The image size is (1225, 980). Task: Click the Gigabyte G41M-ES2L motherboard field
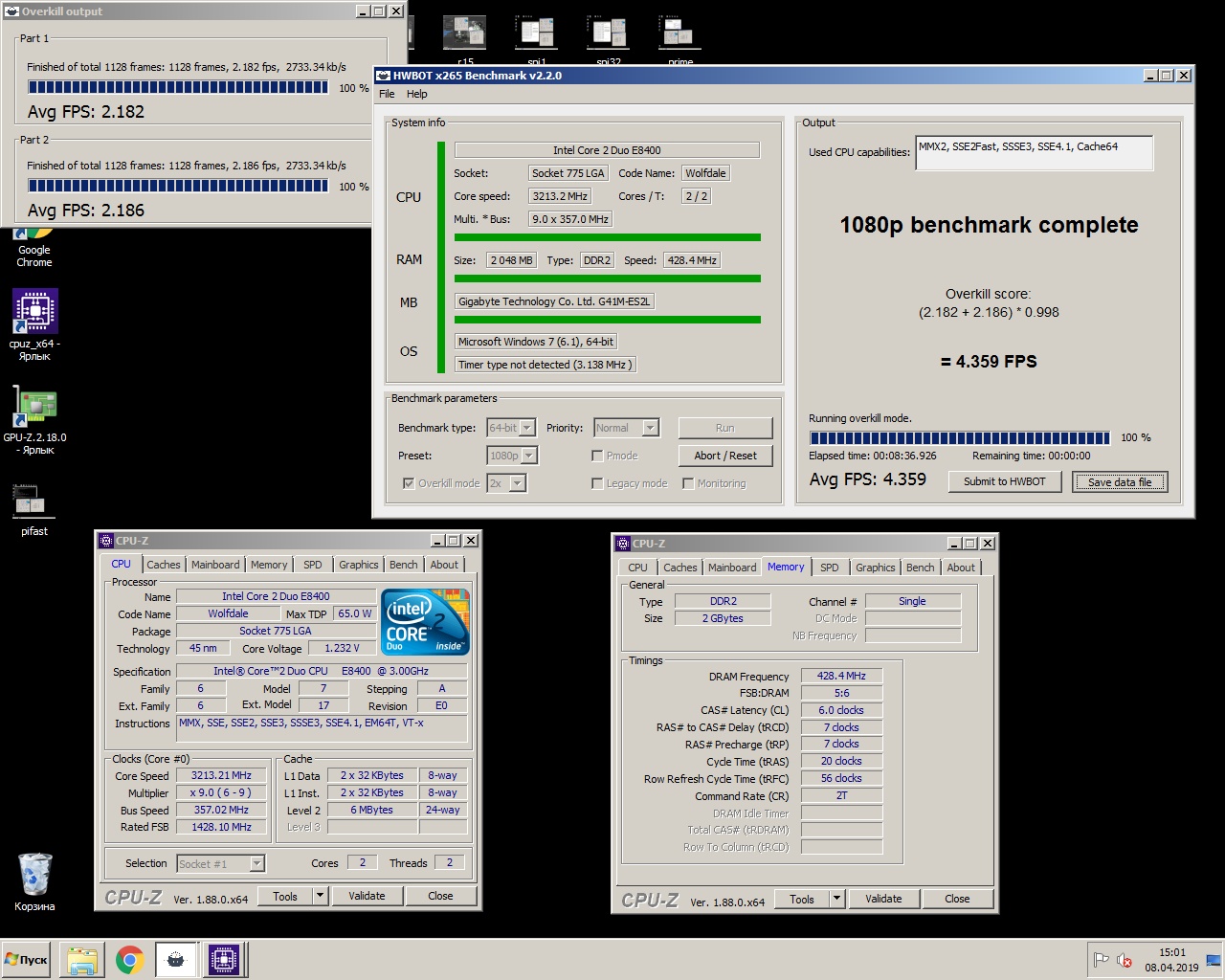tap(555, 301)
